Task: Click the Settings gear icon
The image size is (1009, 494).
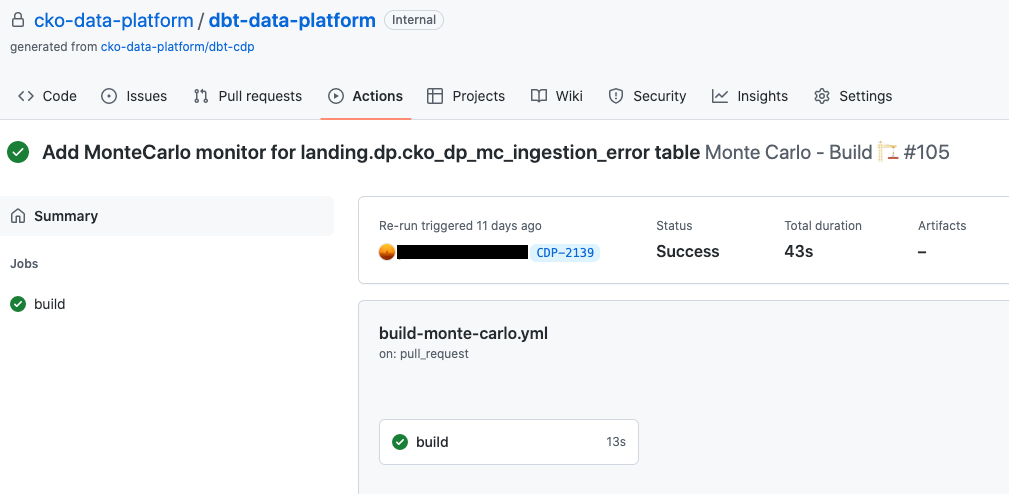Action: coord(822,96)
